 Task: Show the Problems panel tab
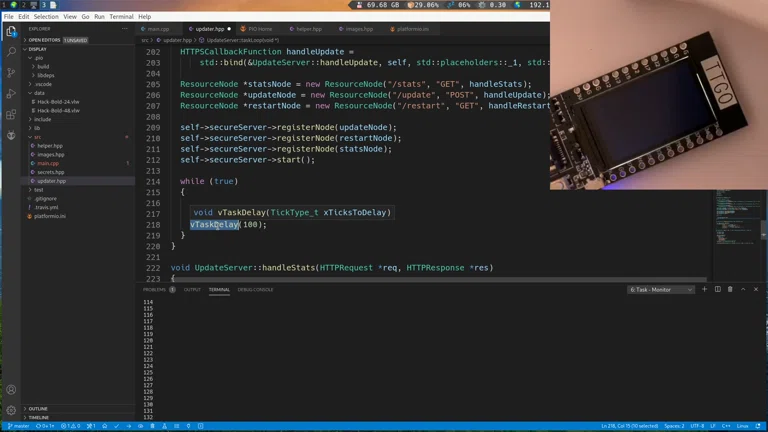pos(154,289)
